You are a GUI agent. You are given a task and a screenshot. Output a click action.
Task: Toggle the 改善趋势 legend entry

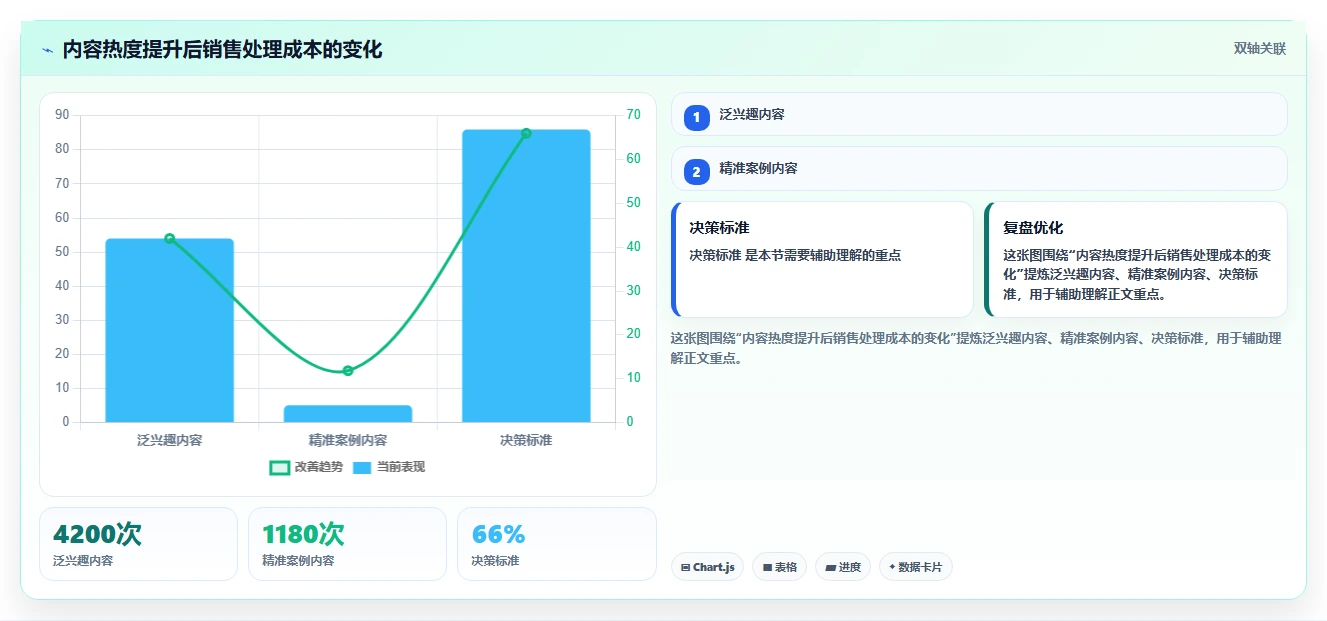tap(306, 467)
